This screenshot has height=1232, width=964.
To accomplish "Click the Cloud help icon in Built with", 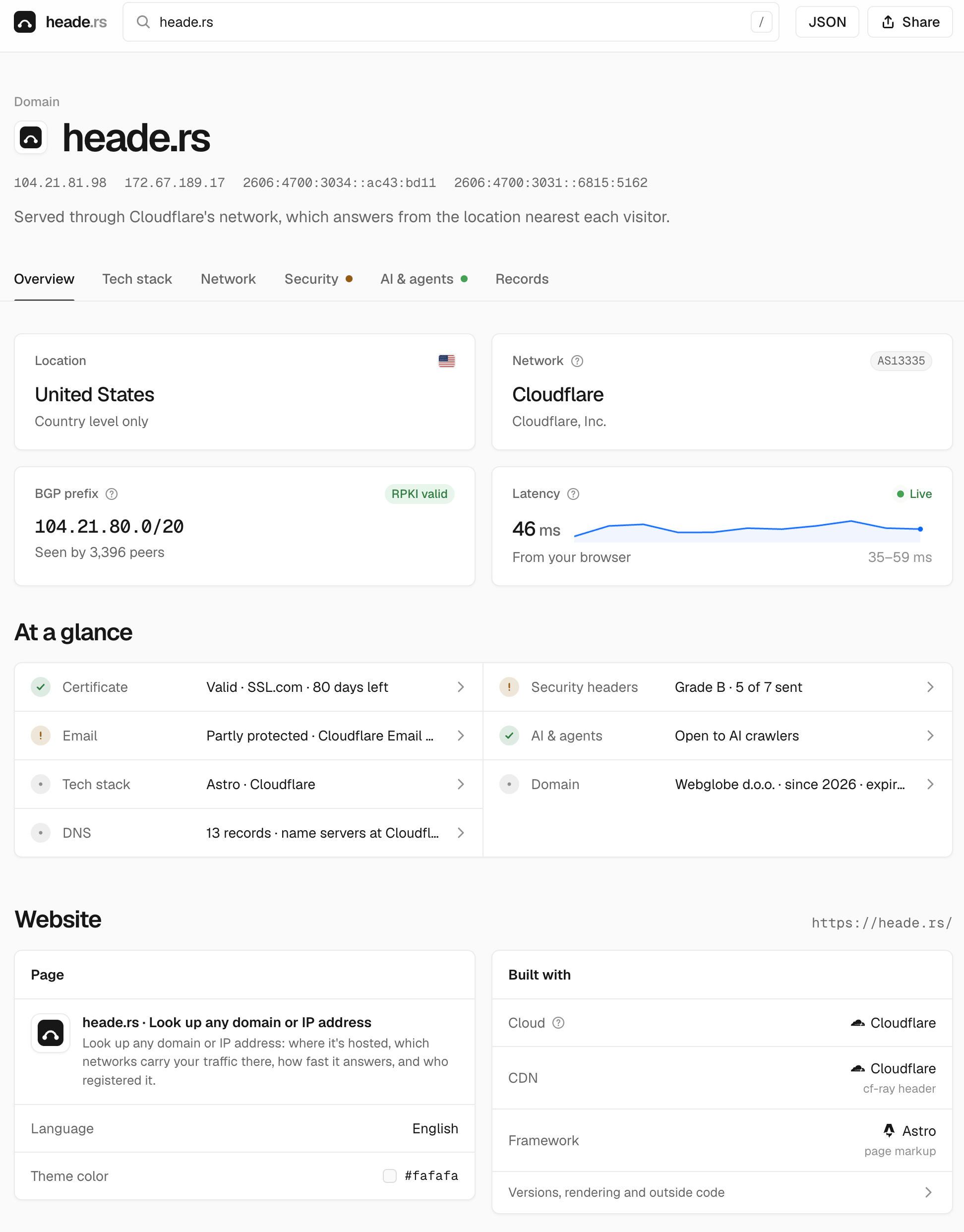I will pos(558,1023).
